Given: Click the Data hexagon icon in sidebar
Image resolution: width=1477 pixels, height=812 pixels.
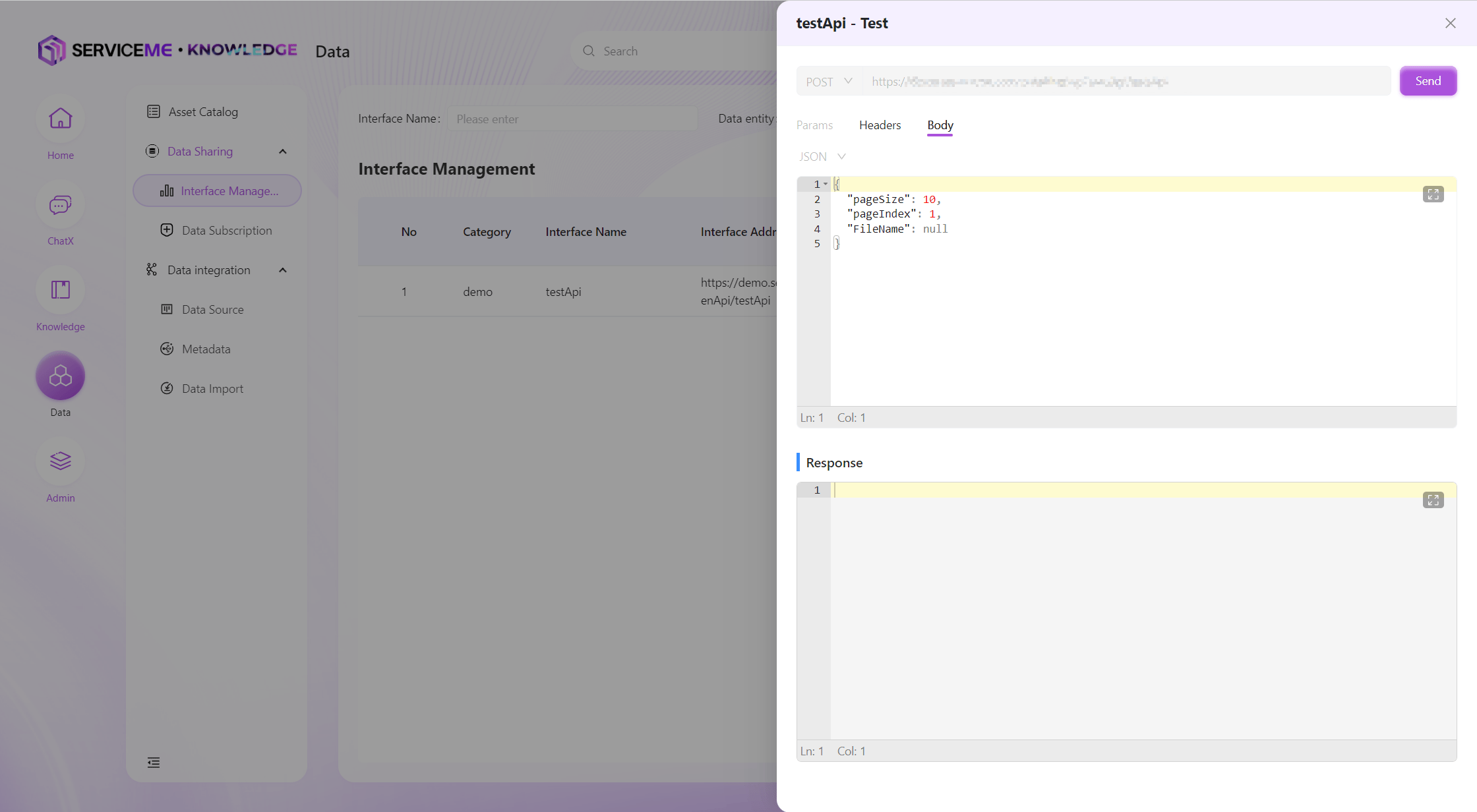Looking at the screenshot, I should pyautogui.click(x=60, y=376).
